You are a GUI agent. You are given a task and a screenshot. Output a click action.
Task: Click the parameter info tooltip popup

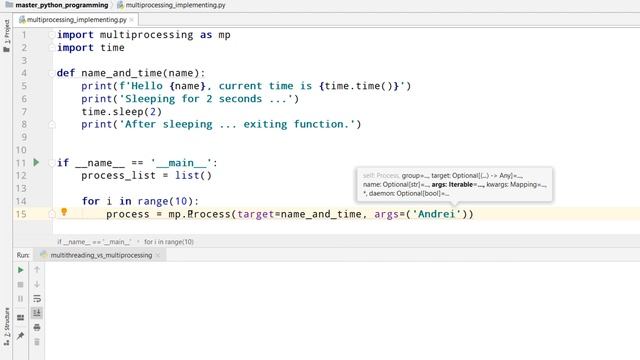tap(455, 184)
